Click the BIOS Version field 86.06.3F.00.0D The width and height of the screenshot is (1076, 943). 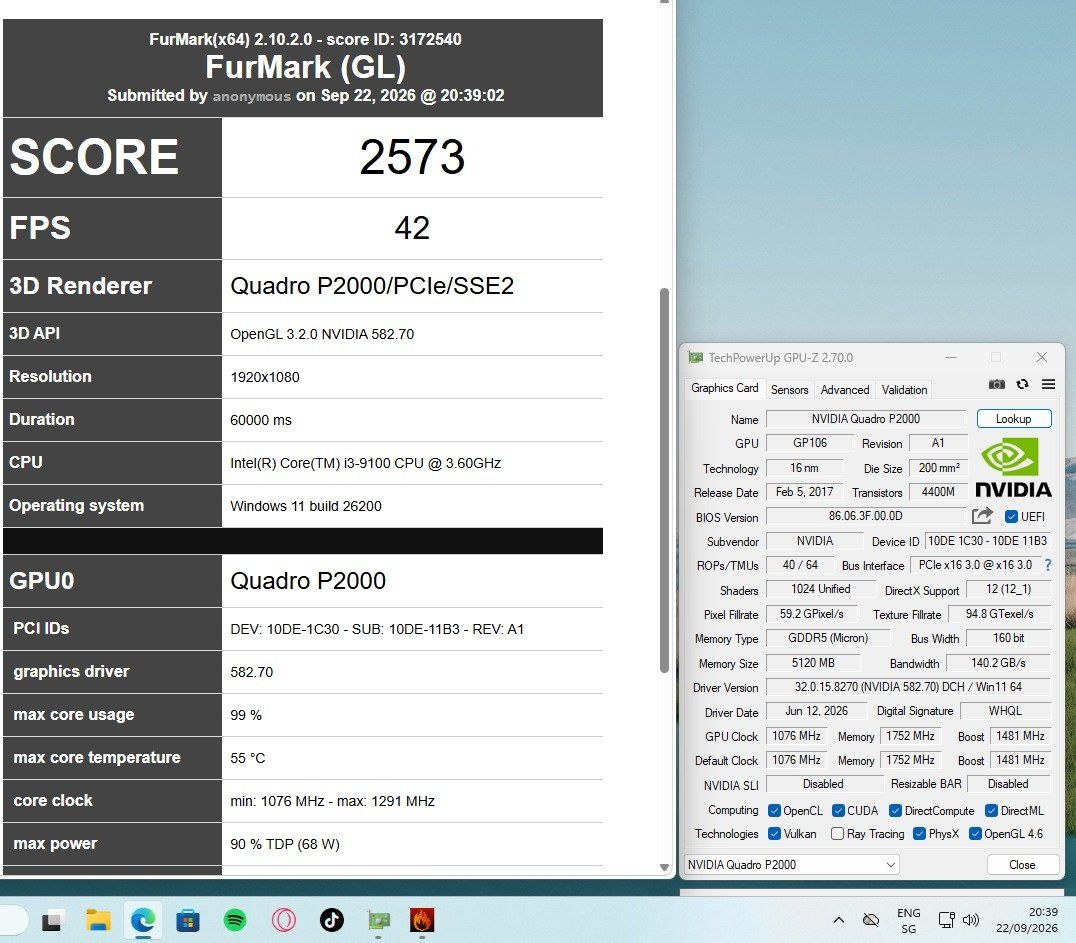865,516
